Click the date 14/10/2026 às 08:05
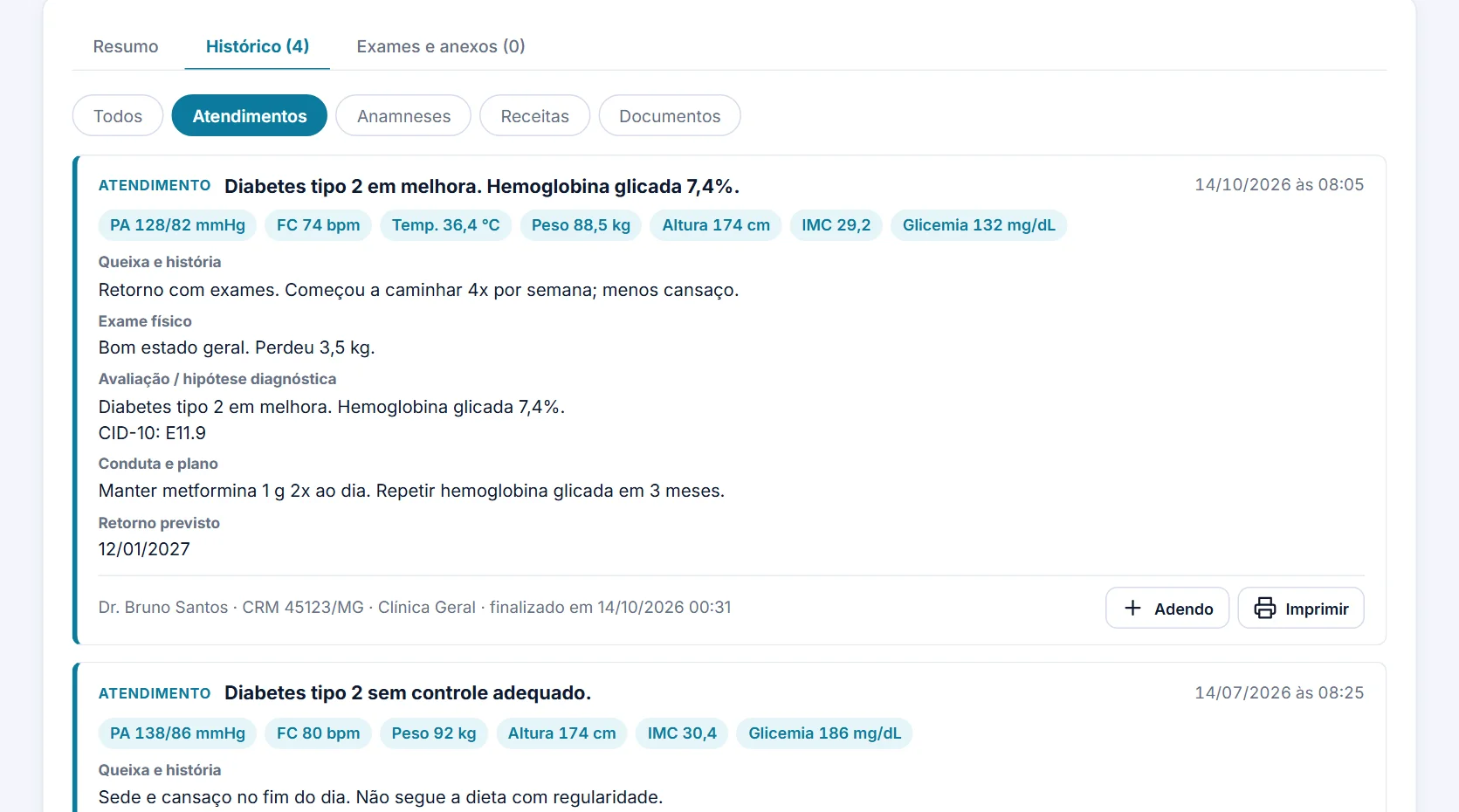Image resolution: width=1459 pixels, height=812 pixels. pos(1279,185)
